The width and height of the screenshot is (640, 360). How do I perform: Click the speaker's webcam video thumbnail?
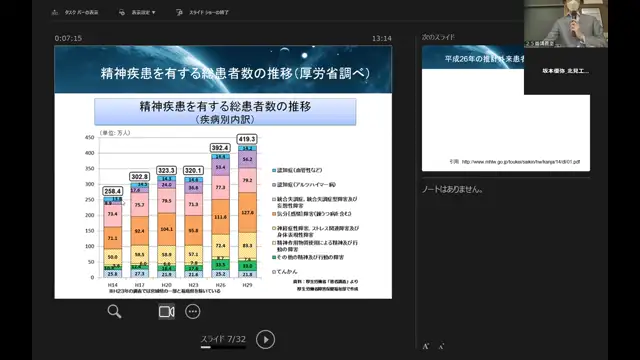[566, 24]
